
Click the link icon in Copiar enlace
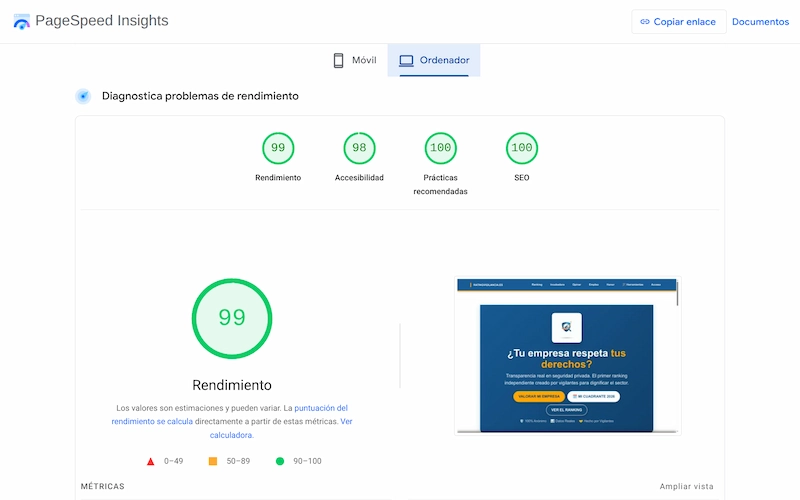pyautogui.click(x=645, y=22)
